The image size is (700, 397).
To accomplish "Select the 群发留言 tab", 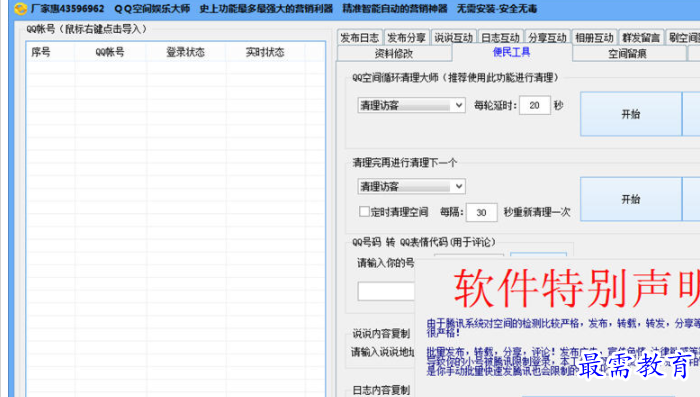I will (641, 38).
